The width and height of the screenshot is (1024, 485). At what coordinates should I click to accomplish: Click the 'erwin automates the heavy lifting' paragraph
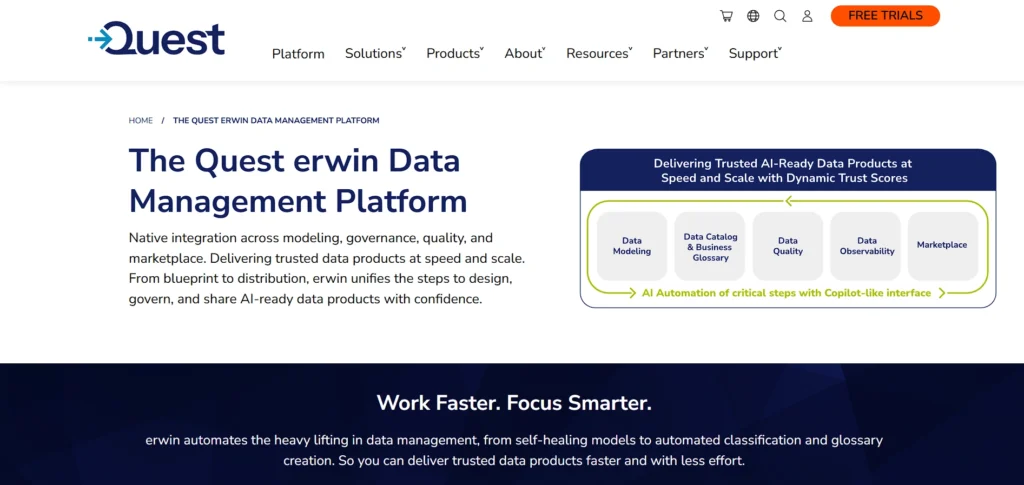click(514, 450)
